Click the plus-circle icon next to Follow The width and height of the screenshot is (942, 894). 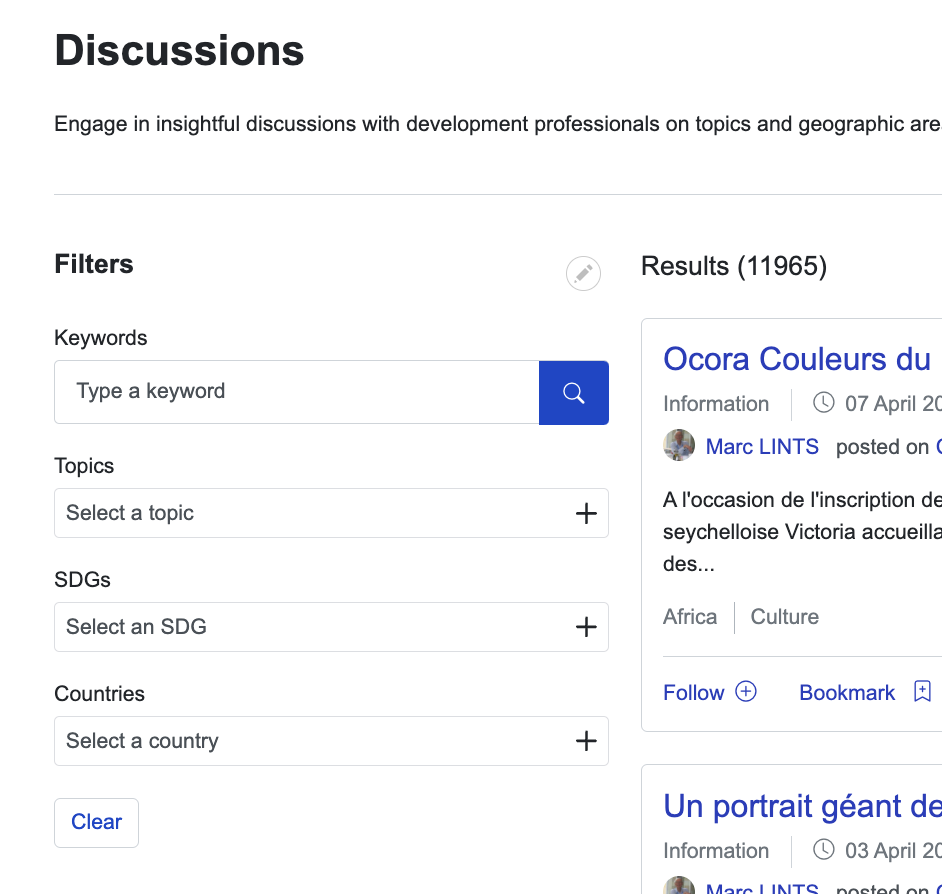(746, 692)
